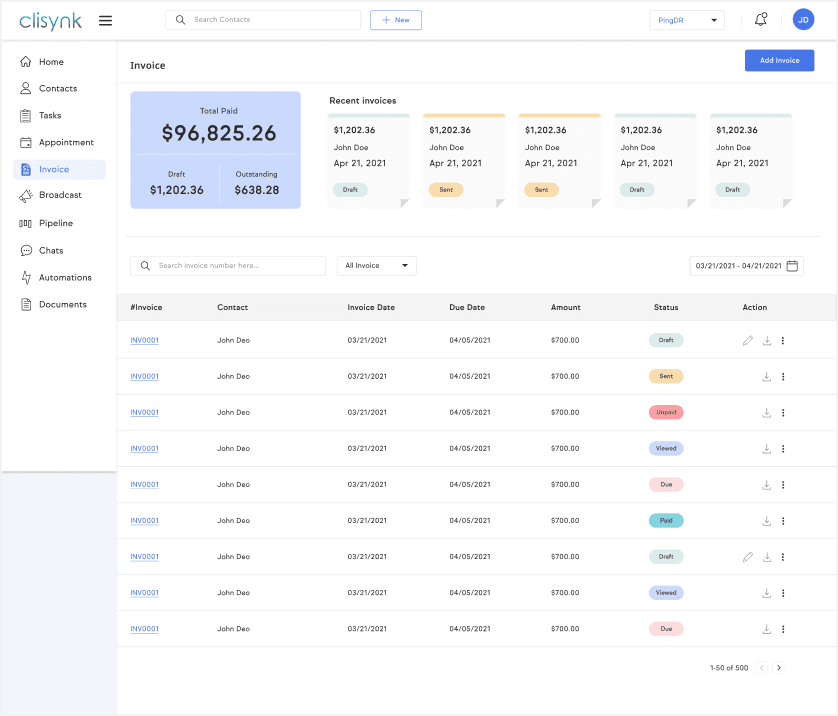The height and width of the screenshot is (716, 838).
Task: Click the Draft total in the Total Paid card
Action: (176, 190)
